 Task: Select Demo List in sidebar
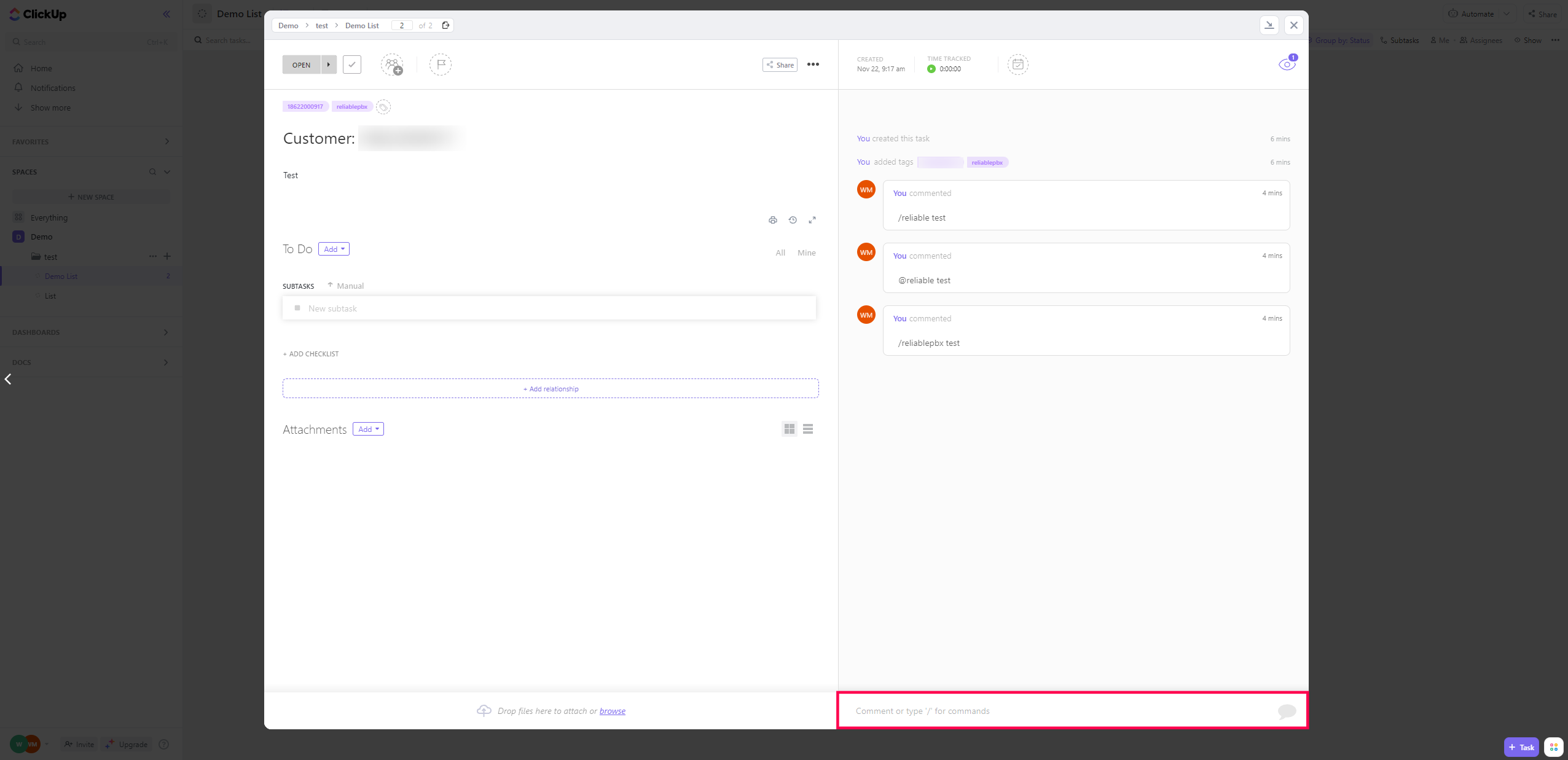click(61, 276)
